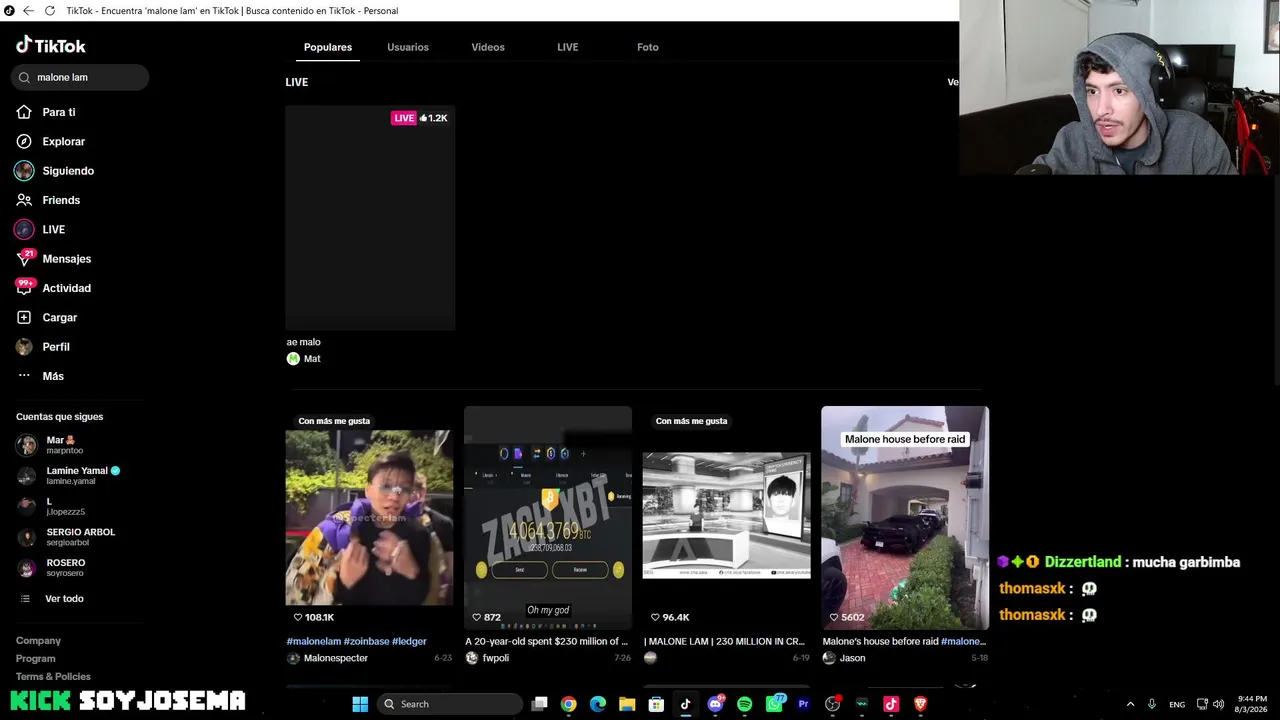The width and height of the screenshot is (1280, 720).
Task: Open Microsoft Store from the taskbar
Action: [656, 704]
